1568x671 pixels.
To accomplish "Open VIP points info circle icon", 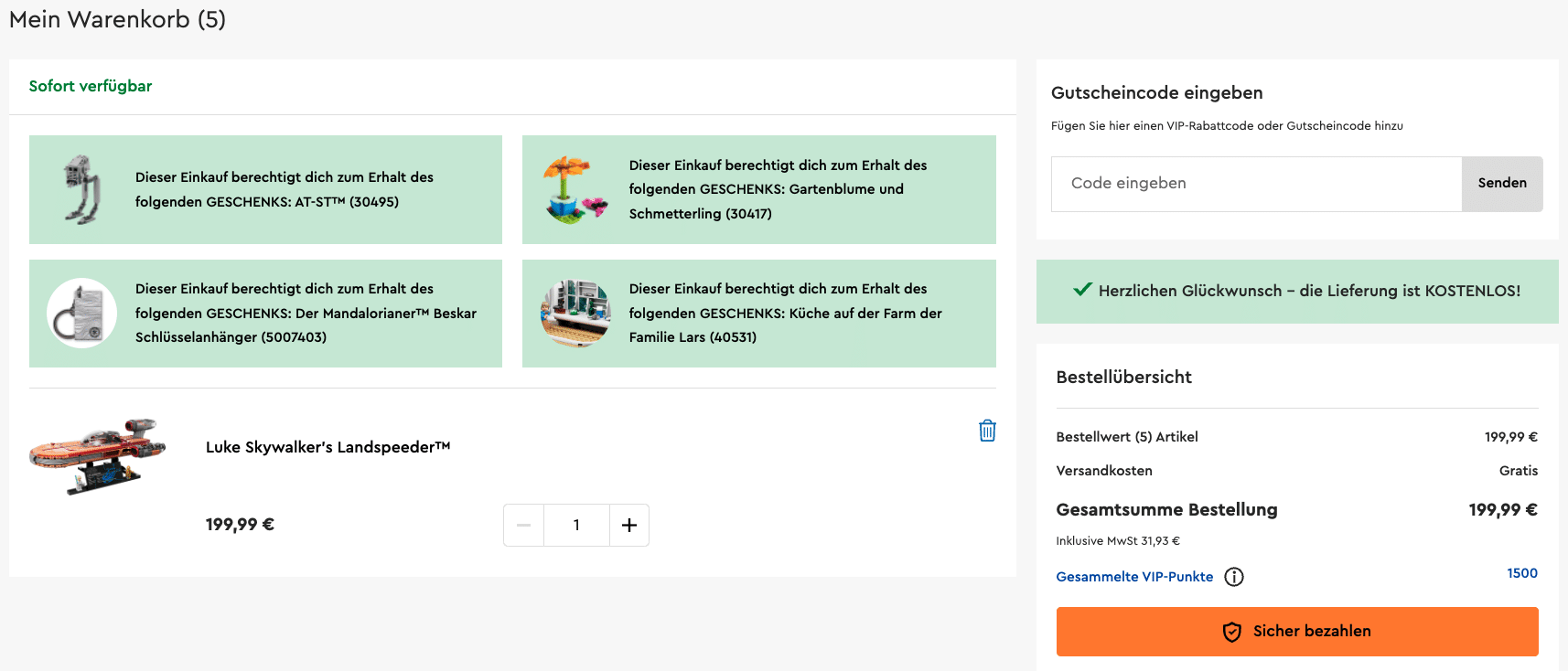I will (1234, 577).
